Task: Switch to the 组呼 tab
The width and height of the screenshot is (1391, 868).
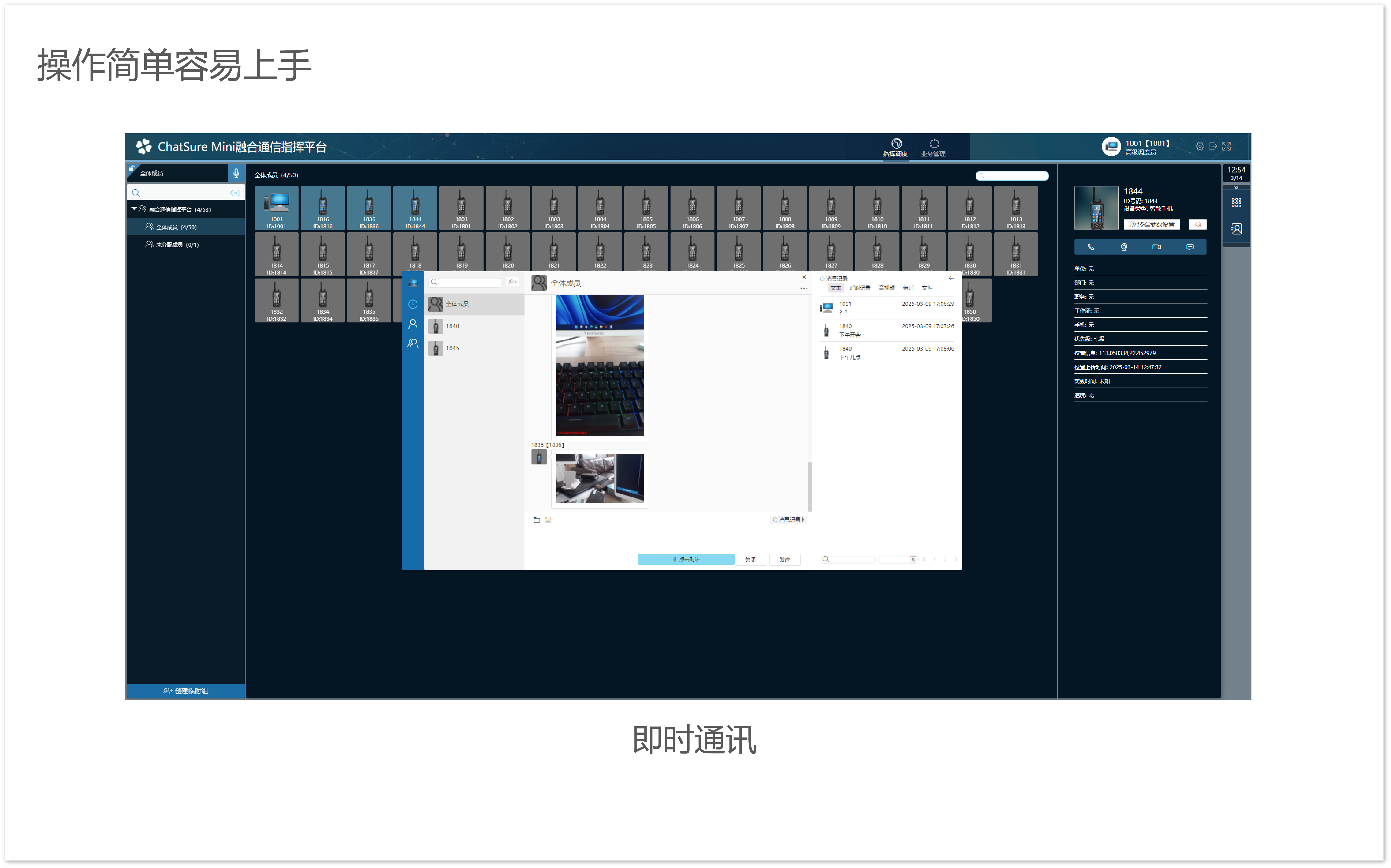Action: coord(909,289)
